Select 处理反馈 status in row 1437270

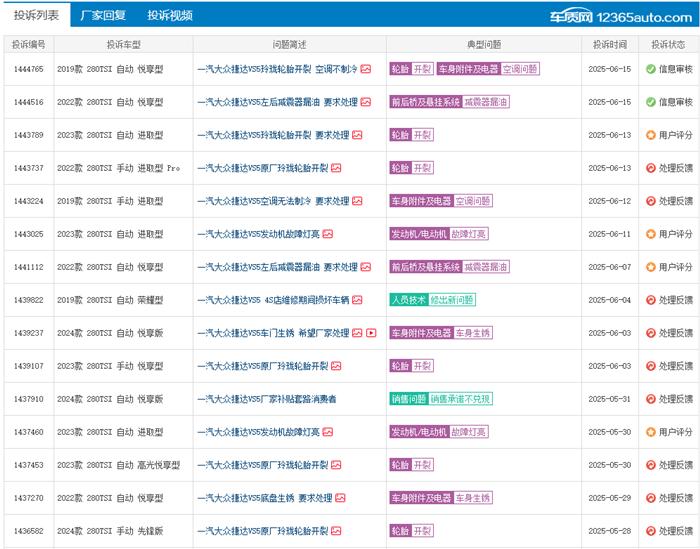coord(676,498)
